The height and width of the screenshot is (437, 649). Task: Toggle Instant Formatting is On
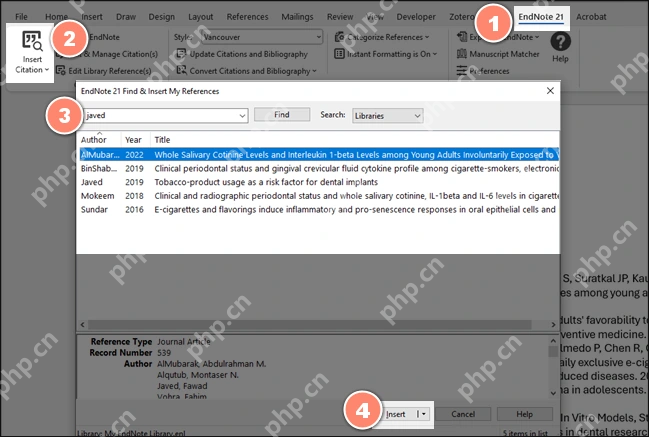click(385, 54)
